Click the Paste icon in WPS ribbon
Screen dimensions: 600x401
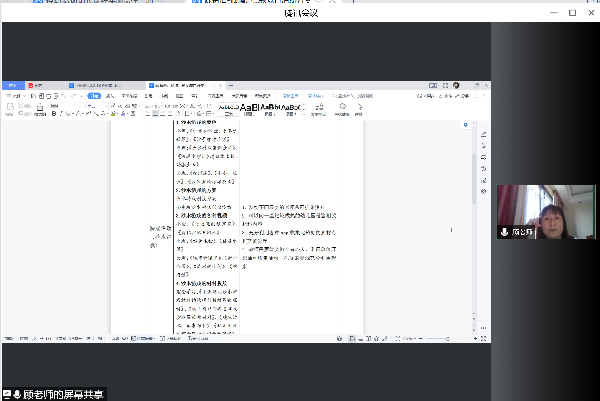tap(10, 109)
